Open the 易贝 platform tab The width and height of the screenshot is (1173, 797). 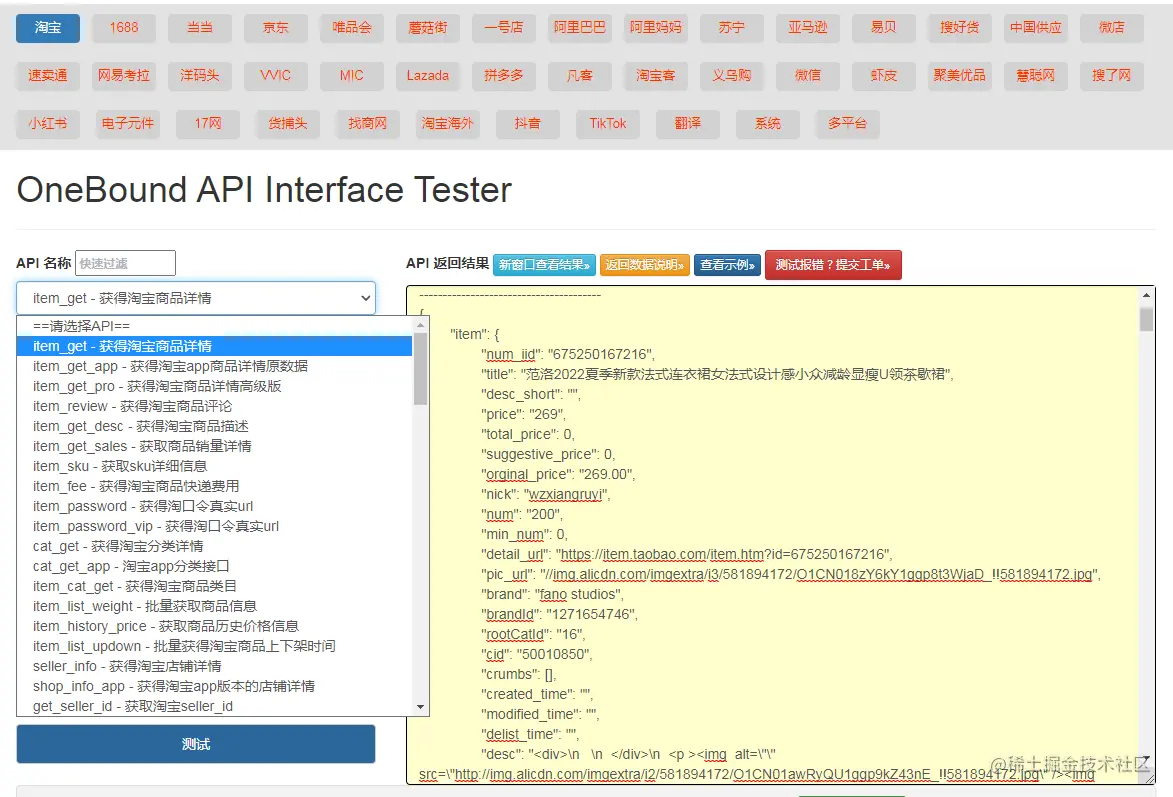[x=883, y=28]
